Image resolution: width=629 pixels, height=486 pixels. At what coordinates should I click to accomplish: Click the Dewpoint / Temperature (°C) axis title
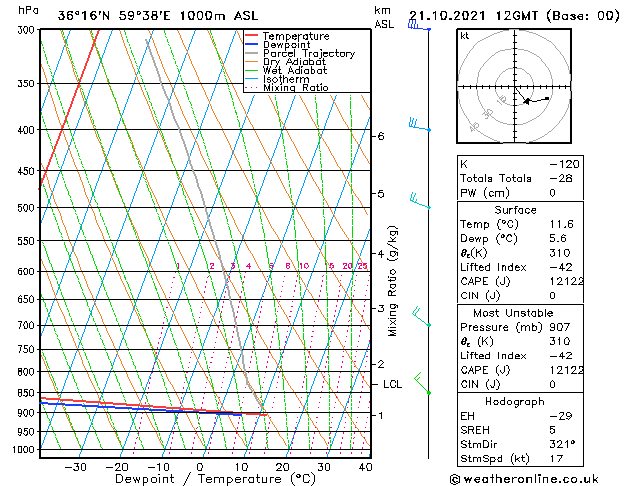pos(215,479)
